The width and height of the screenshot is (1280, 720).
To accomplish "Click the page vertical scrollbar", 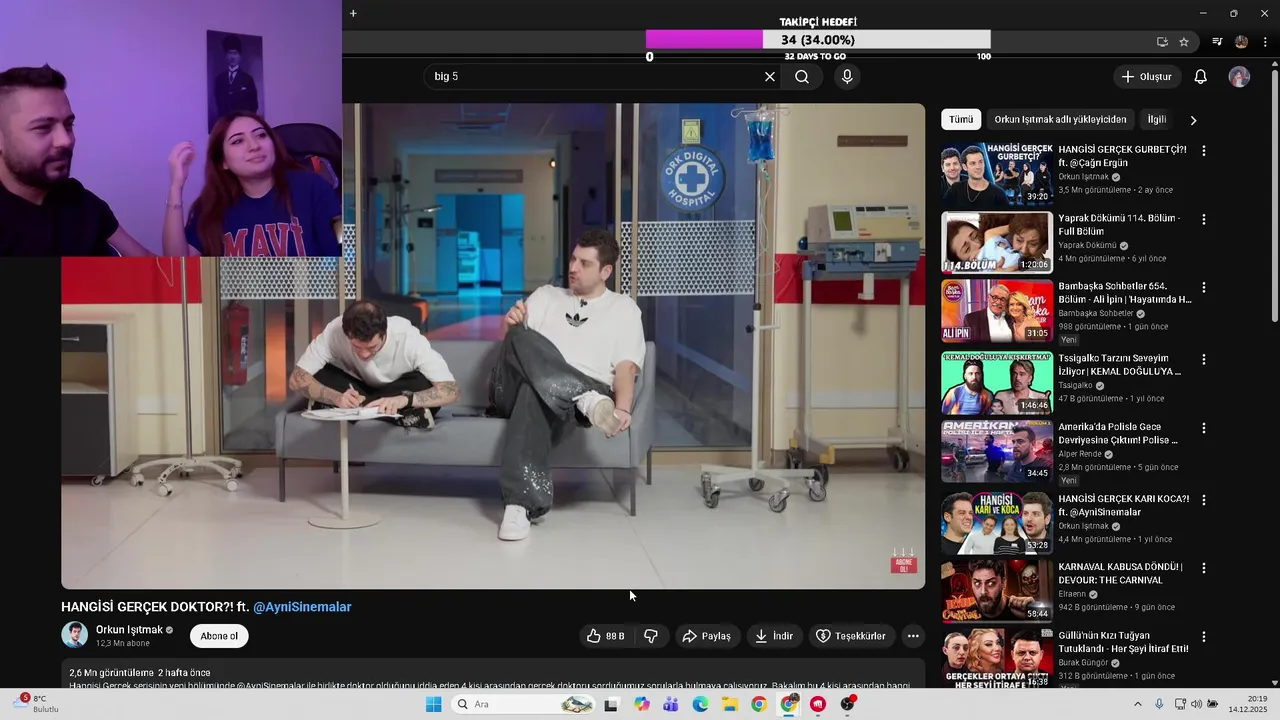I will point(1274,195).
